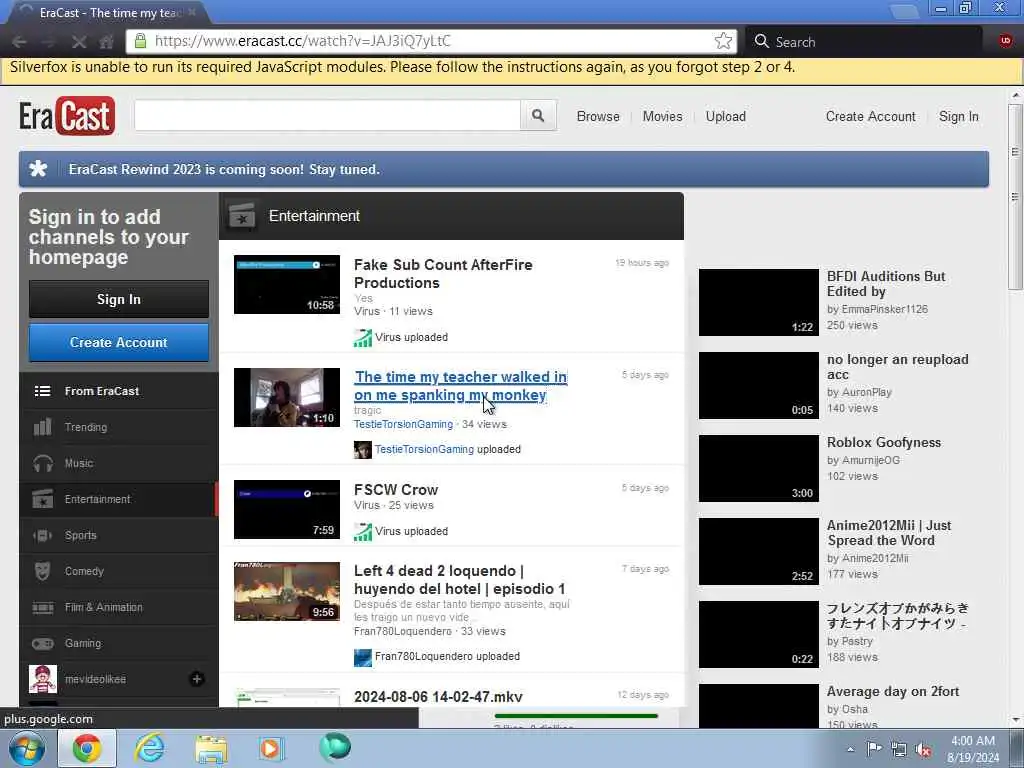This screenshot has width=1024, height=768.
Task: Click the Music headphones icon
Action: point(42,463)
